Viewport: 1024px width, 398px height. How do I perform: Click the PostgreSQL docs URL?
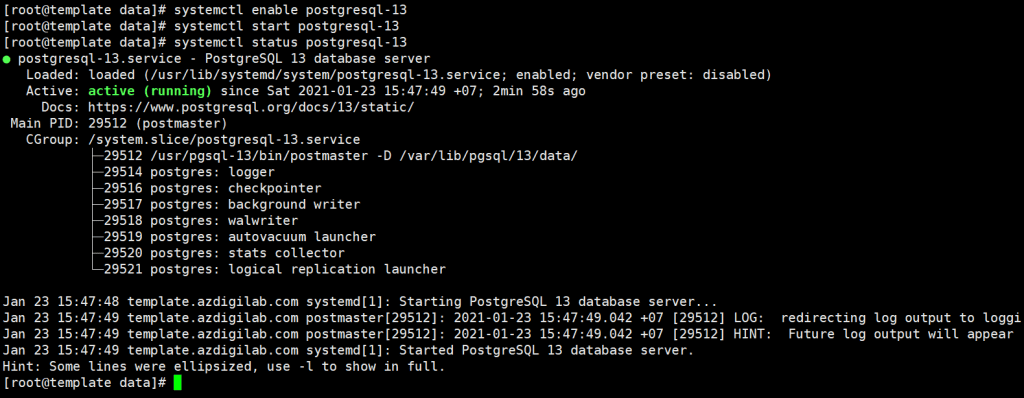[x=251, y=107]
